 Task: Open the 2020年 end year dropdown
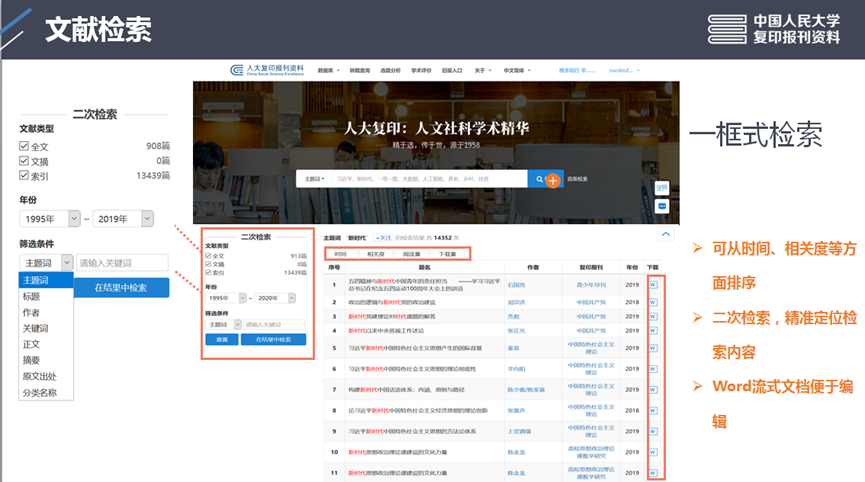[x=275, y=298]
